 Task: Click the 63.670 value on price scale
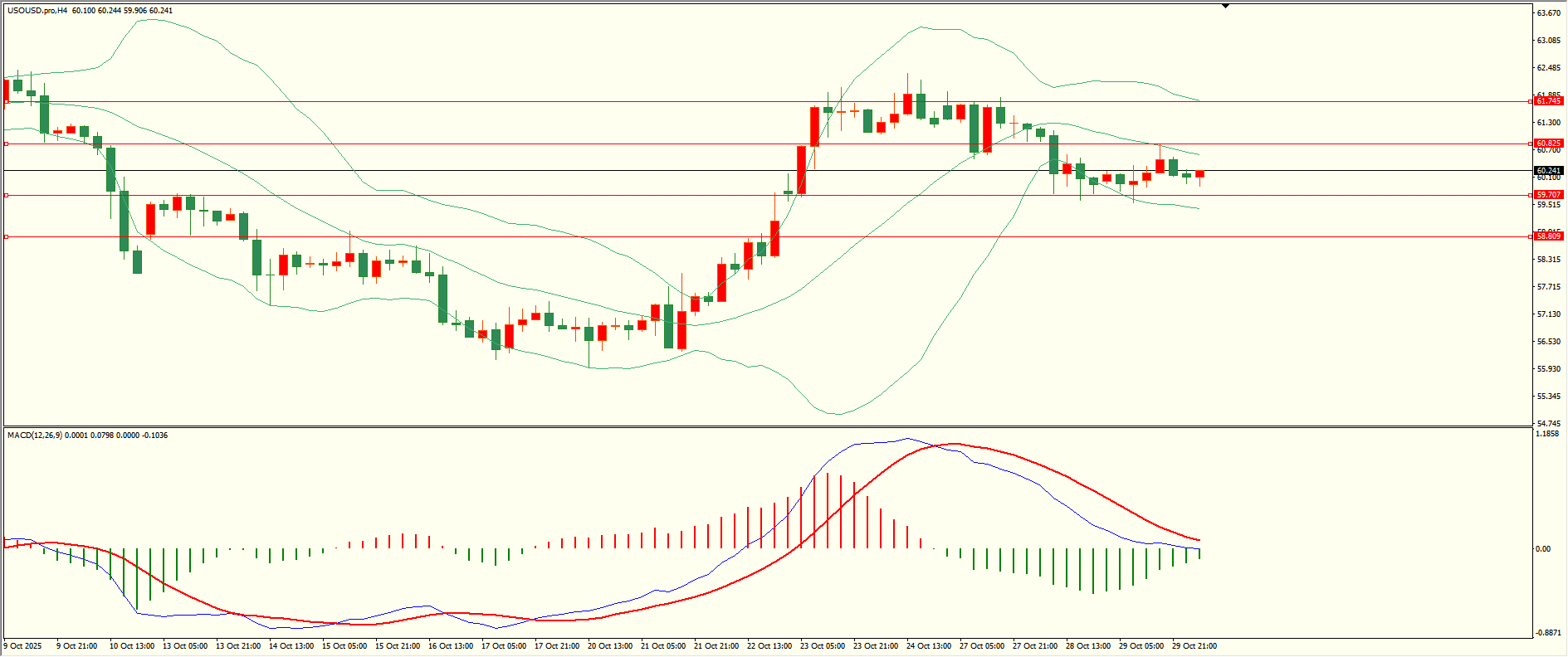(x=1548, y=13)
